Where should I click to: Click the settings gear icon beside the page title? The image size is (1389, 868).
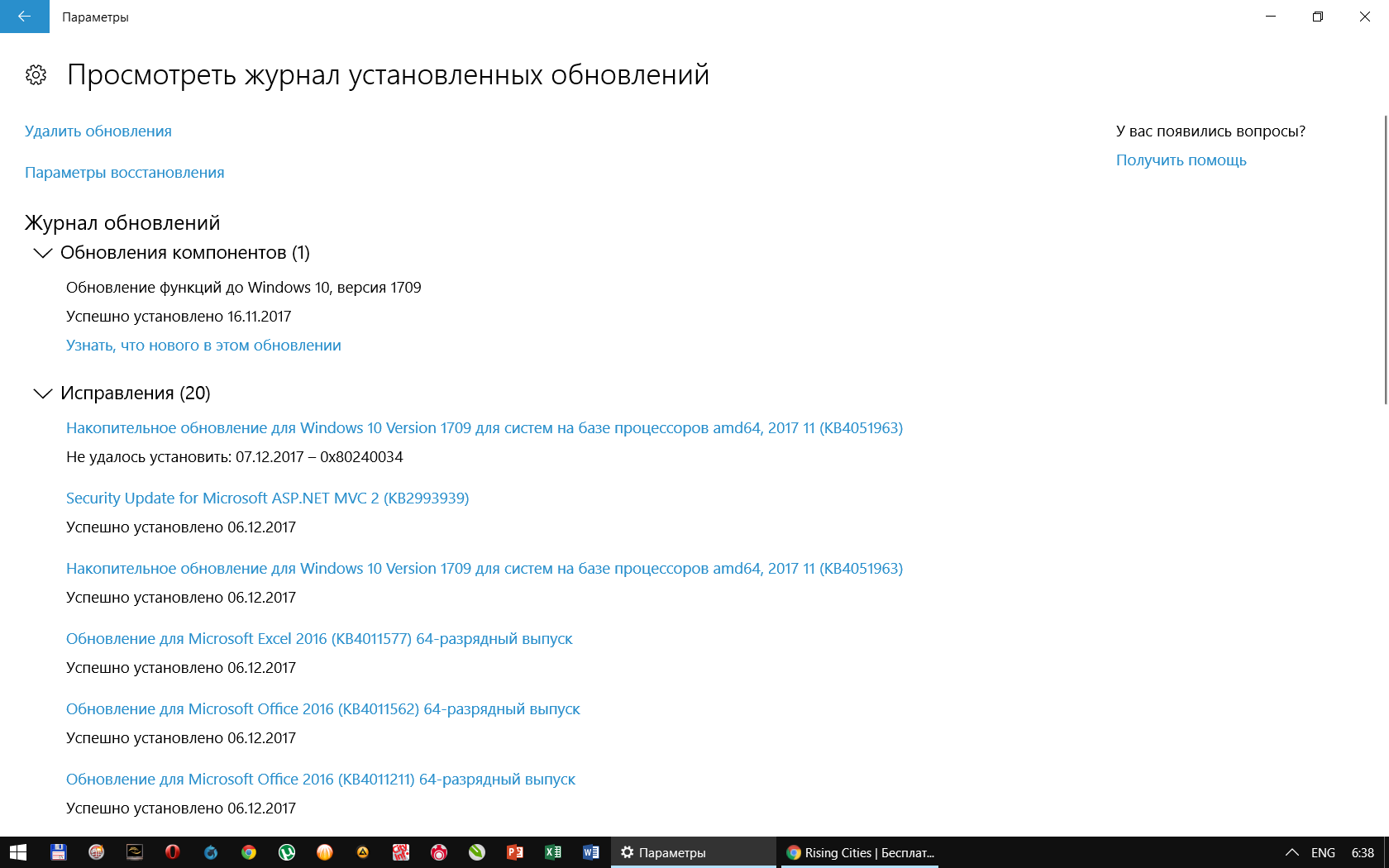point(36,75)
